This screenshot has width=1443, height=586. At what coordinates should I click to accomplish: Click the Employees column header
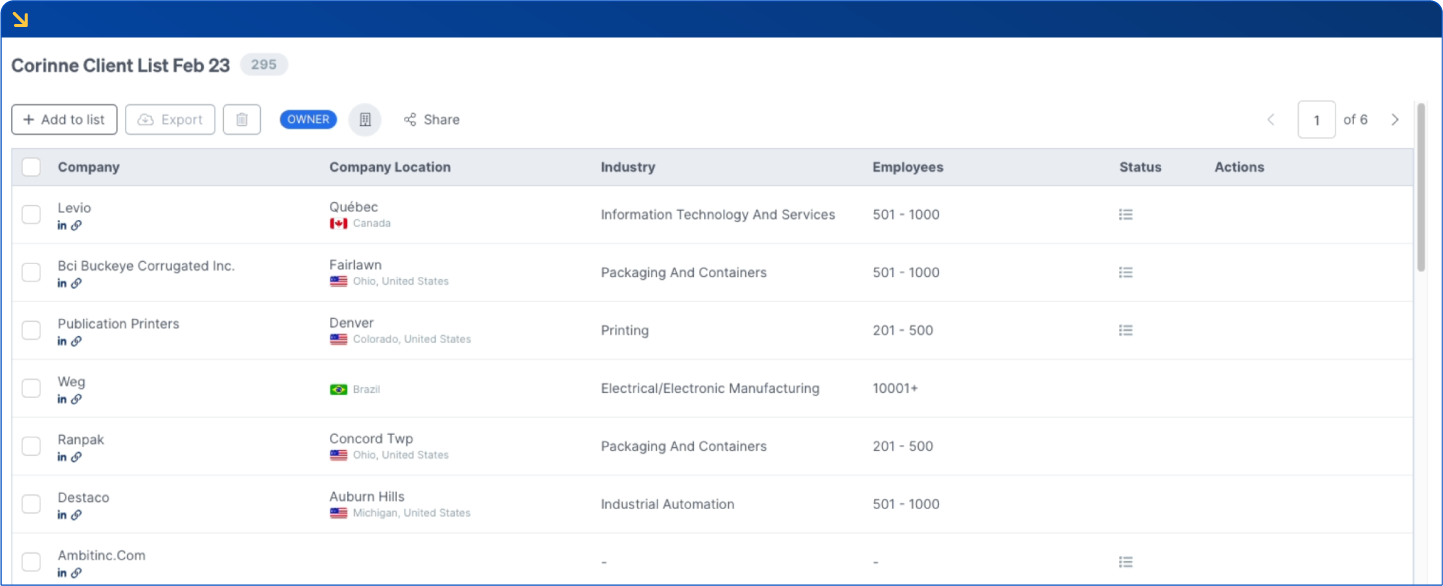coord(908,167)
